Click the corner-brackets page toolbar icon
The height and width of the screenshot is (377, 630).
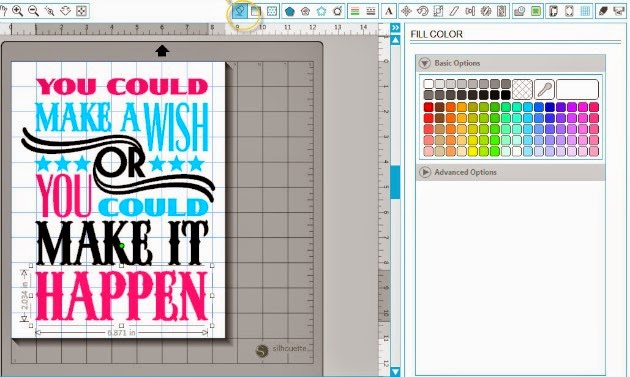pyautogui.click(x=569, y=11)
